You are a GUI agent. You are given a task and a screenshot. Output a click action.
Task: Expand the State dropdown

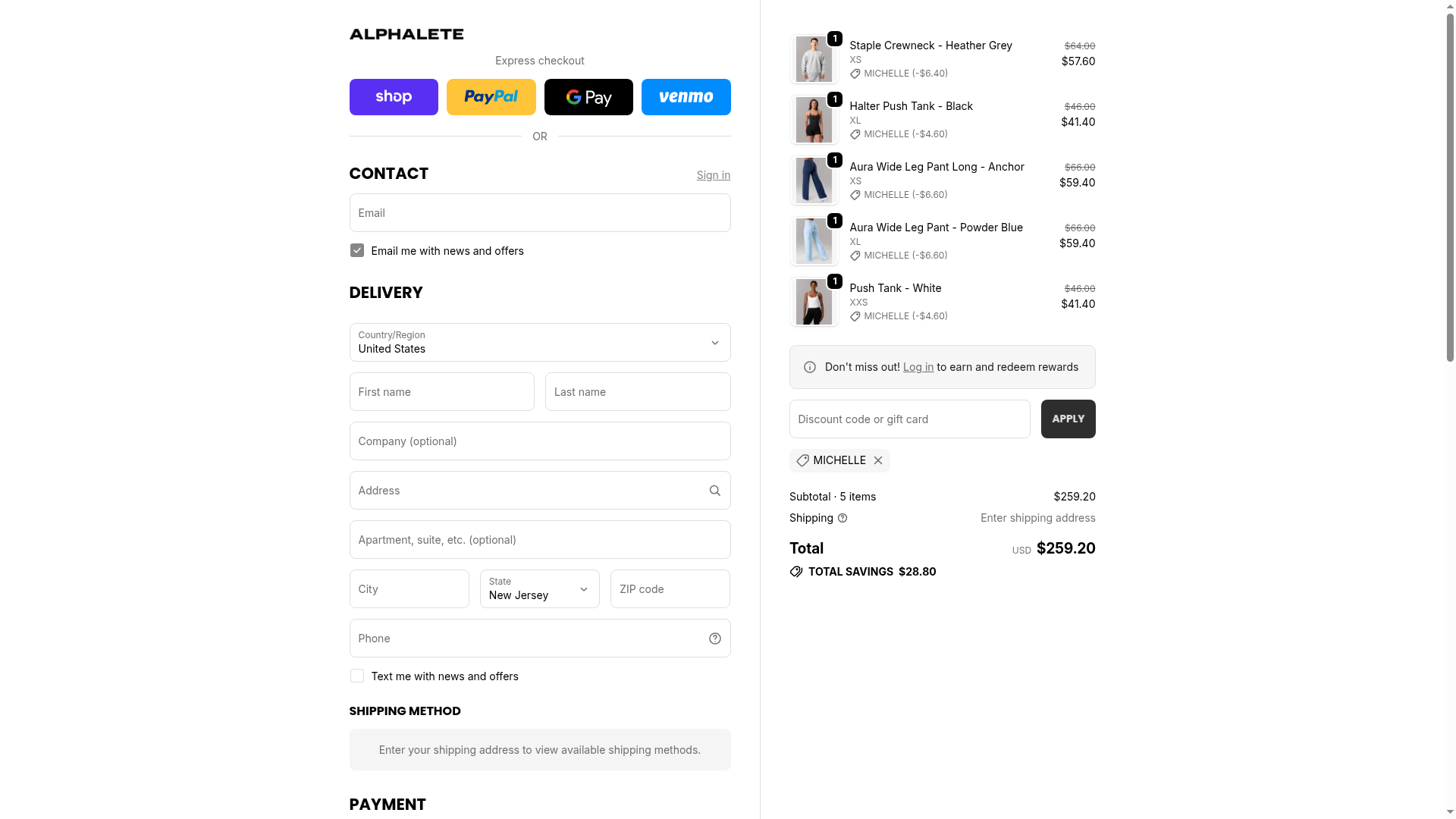tap(539, 589)
